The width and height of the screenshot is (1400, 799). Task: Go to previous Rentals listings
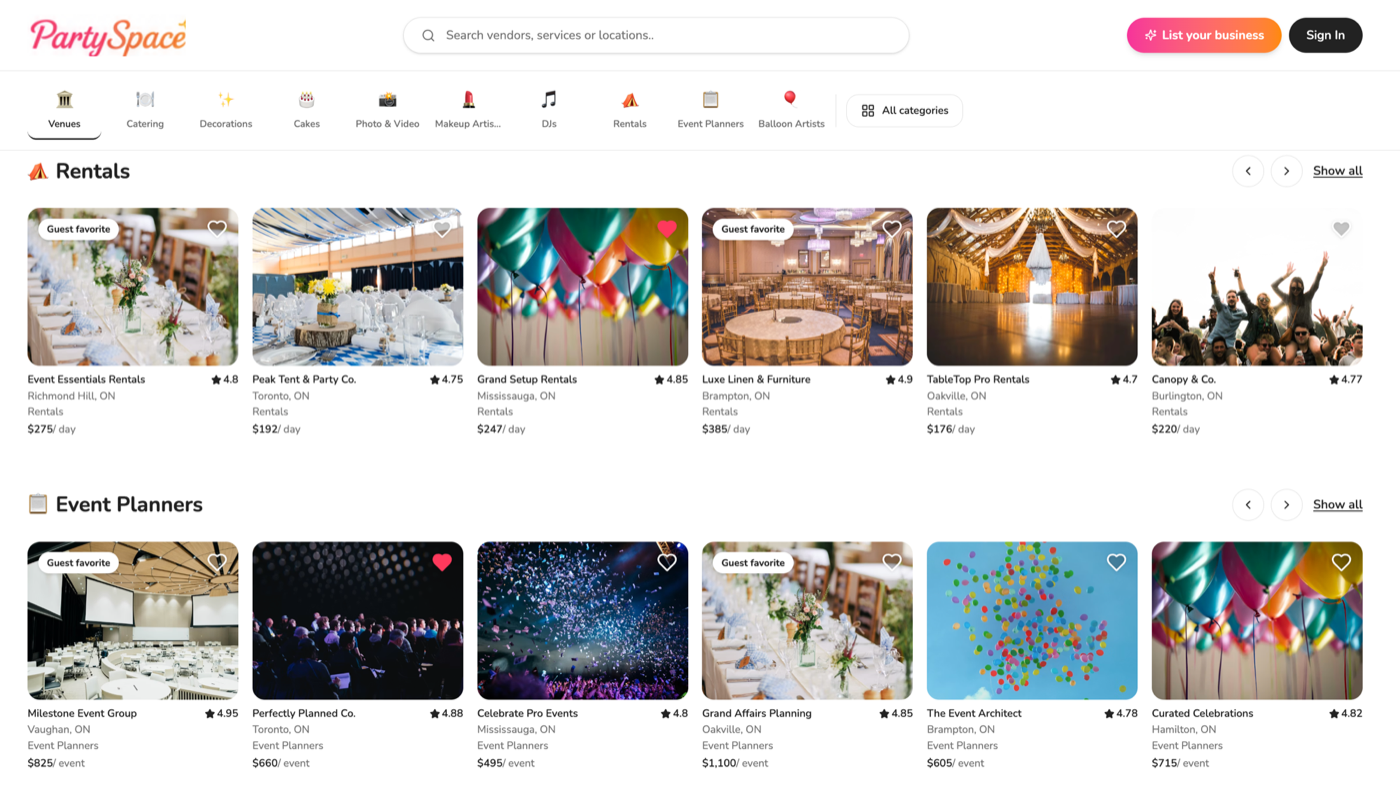[1248, 171]
